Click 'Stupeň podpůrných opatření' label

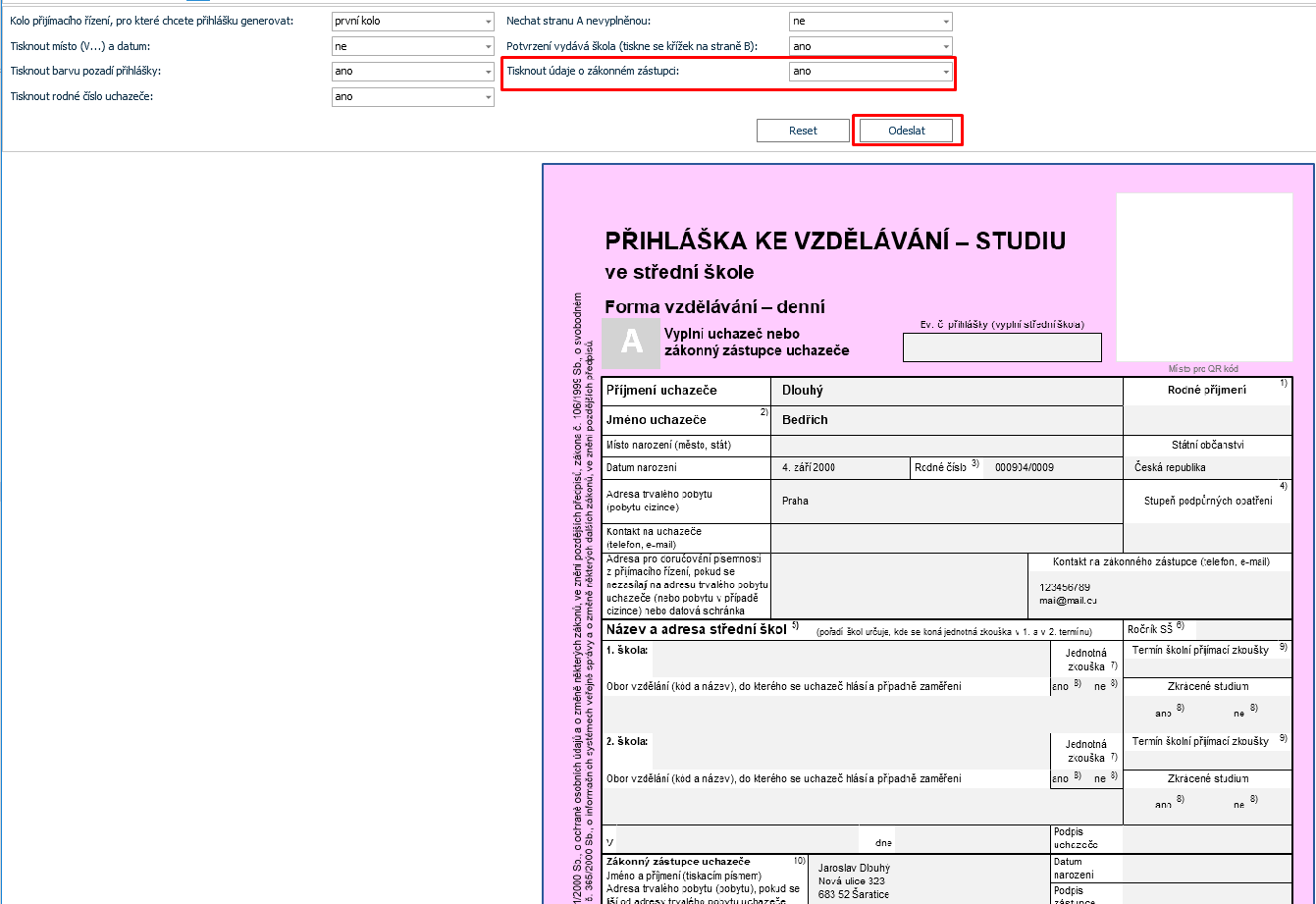tap(1208, 501)
